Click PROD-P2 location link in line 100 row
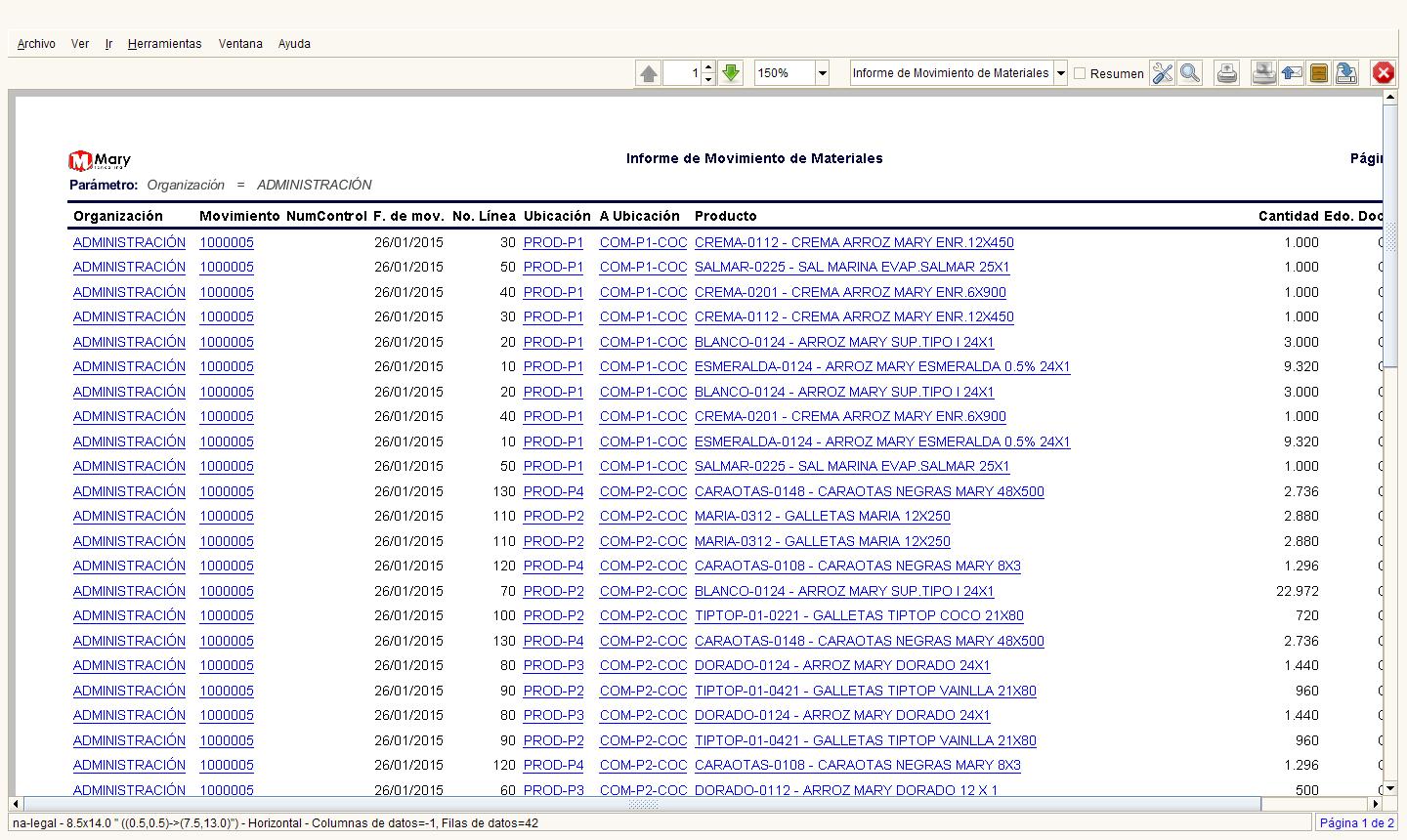This screenshot has height=840, width=1407. coord(553,616)
